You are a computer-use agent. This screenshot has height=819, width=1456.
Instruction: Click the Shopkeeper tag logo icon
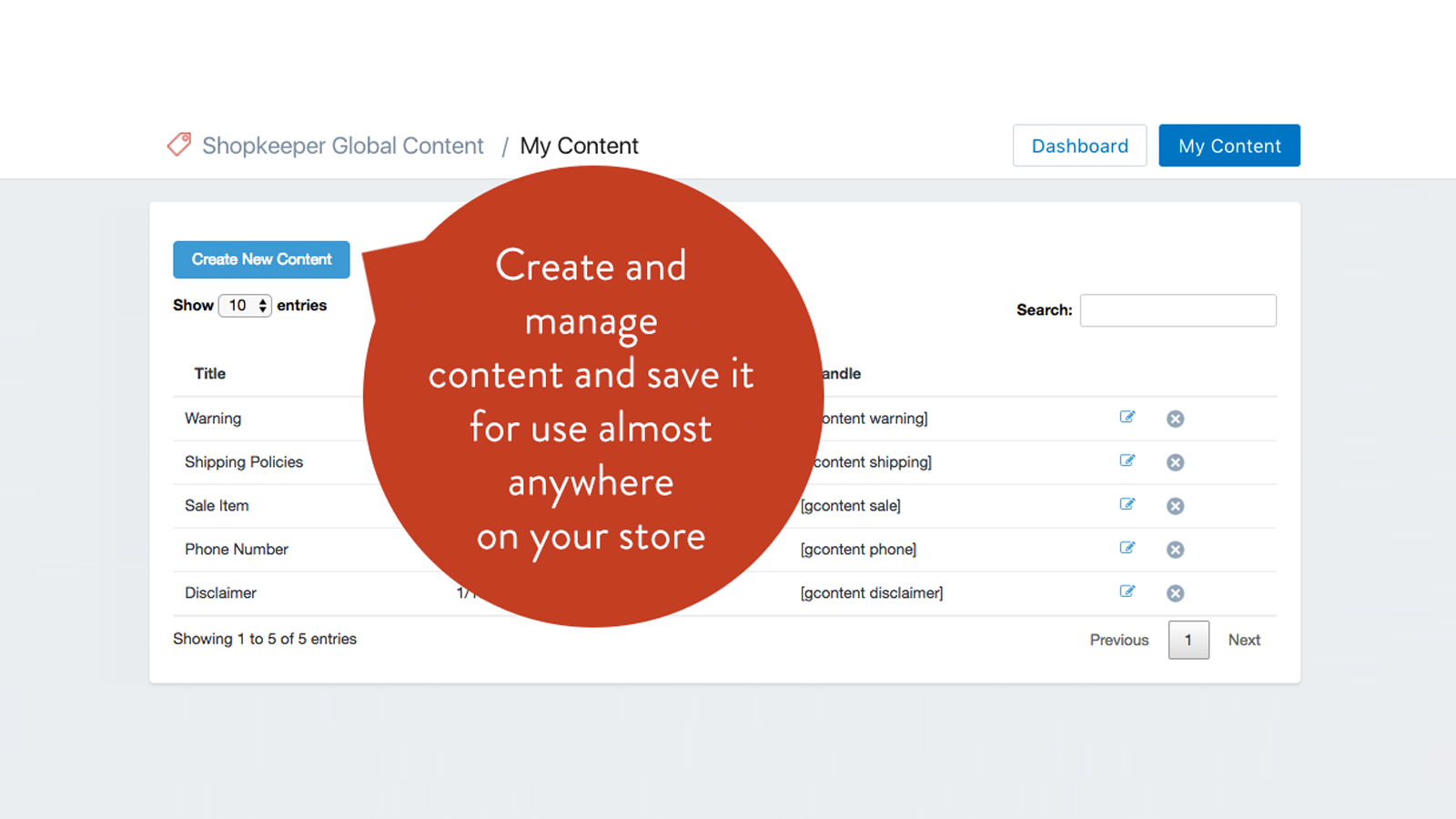[179, 144]
